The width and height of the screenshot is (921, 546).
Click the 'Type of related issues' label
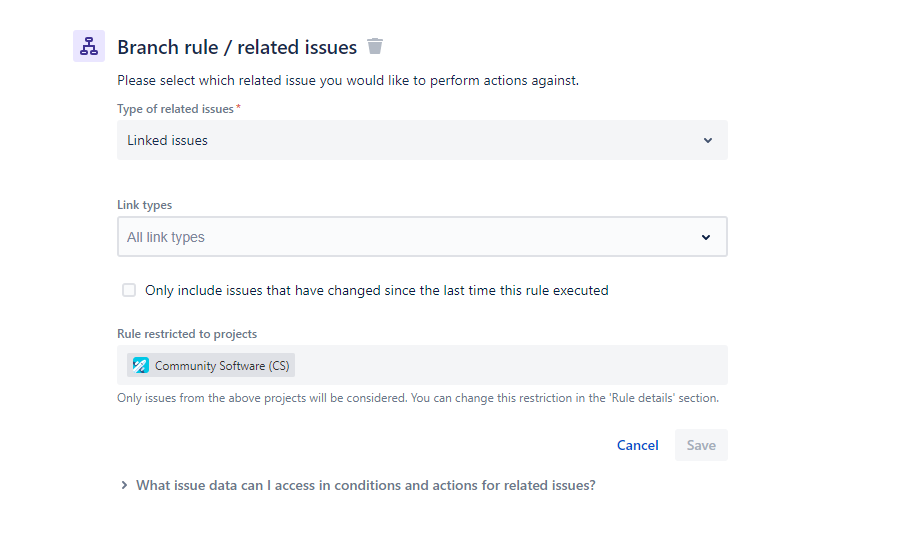(175, 108)
